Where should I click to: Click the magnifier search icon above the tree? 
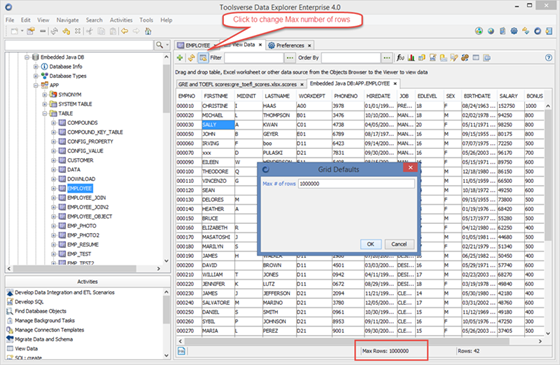tap(159, 45)
